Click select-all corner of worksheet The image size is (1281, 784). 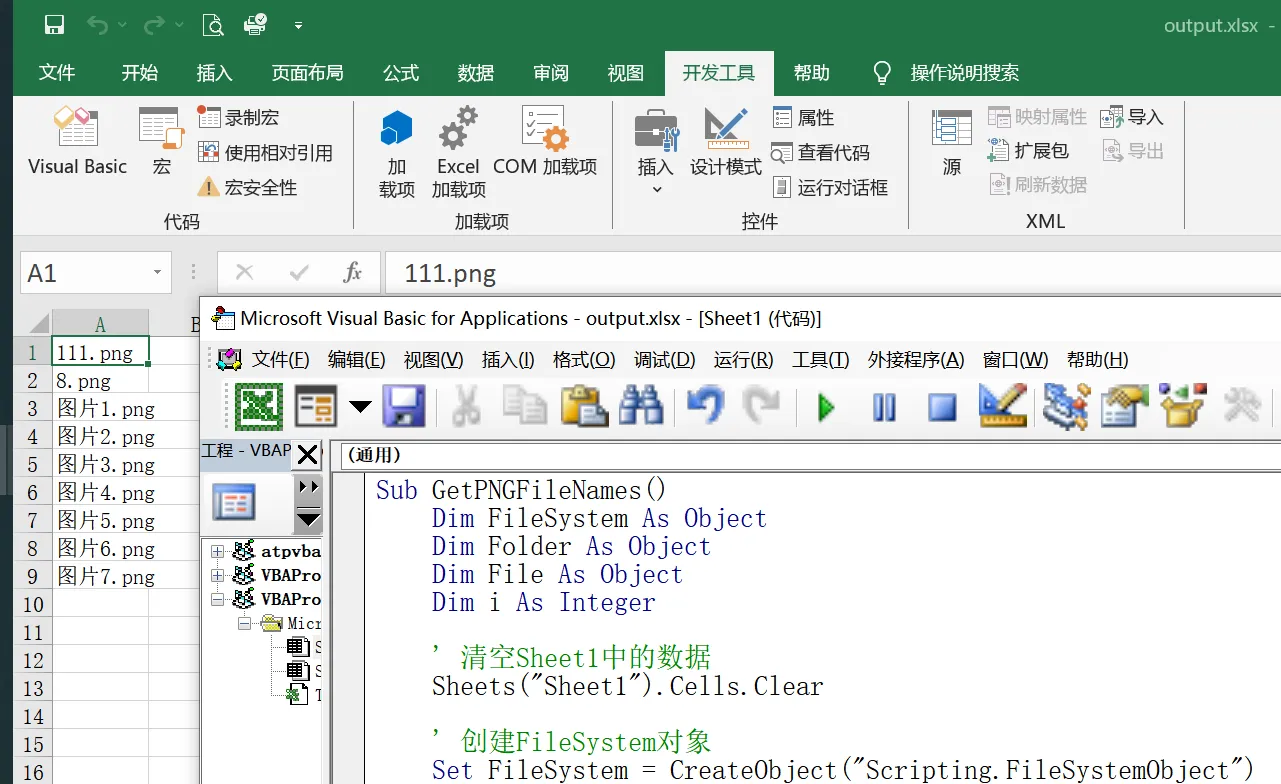[x=37, y=323]
